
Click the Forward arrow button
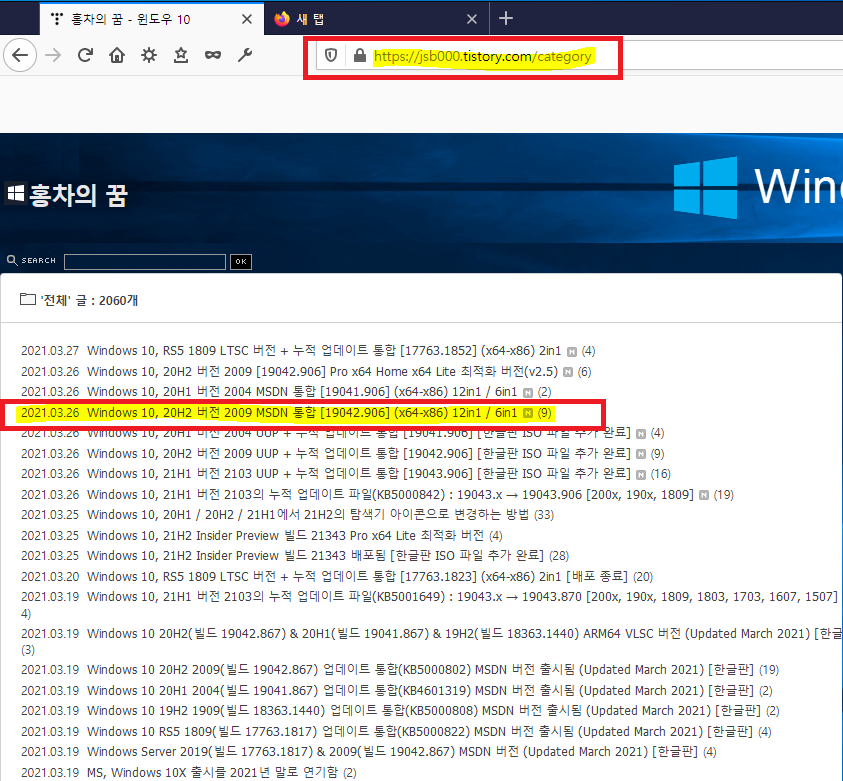pos(53,55)
